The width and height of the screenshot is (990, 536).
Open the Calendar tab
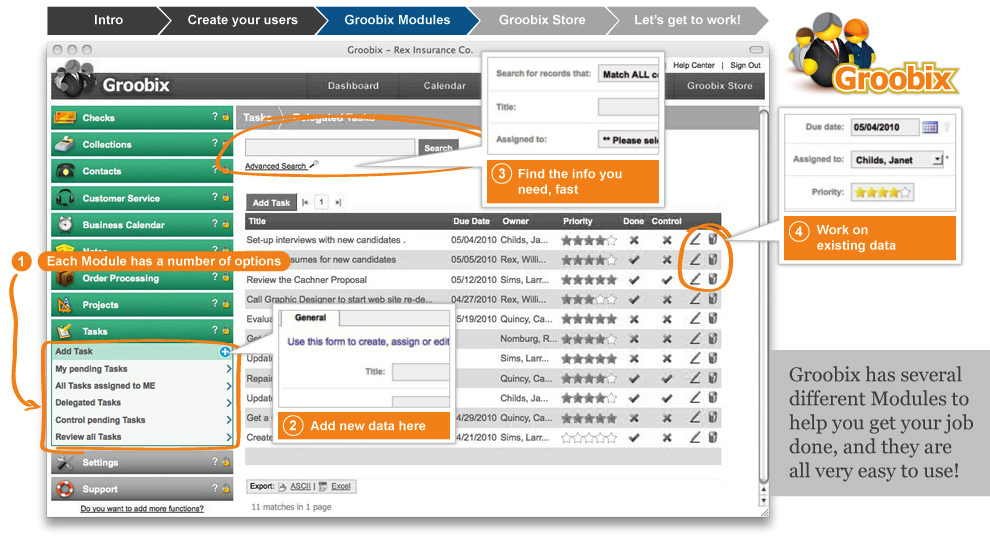444,86
